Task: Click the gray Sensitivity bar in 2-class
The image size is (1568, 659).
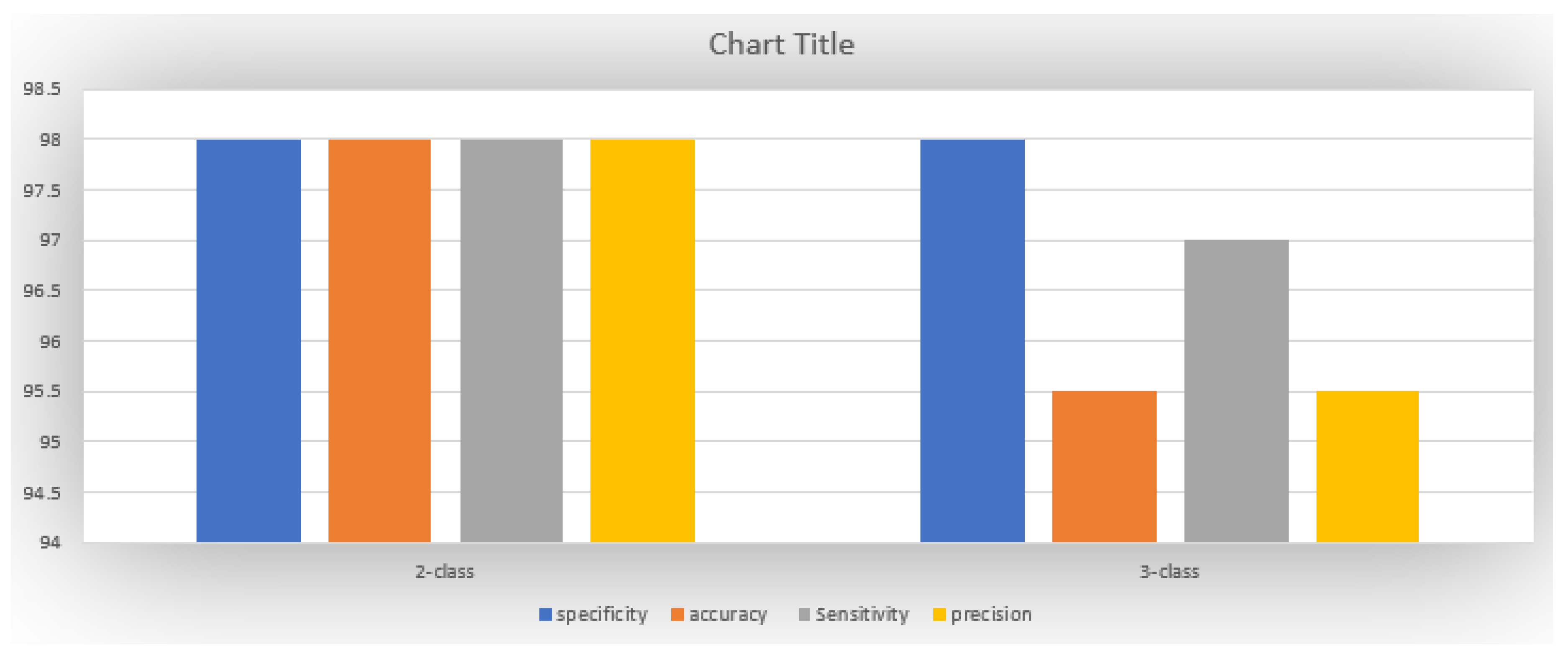Action: (x=511, y=340)
